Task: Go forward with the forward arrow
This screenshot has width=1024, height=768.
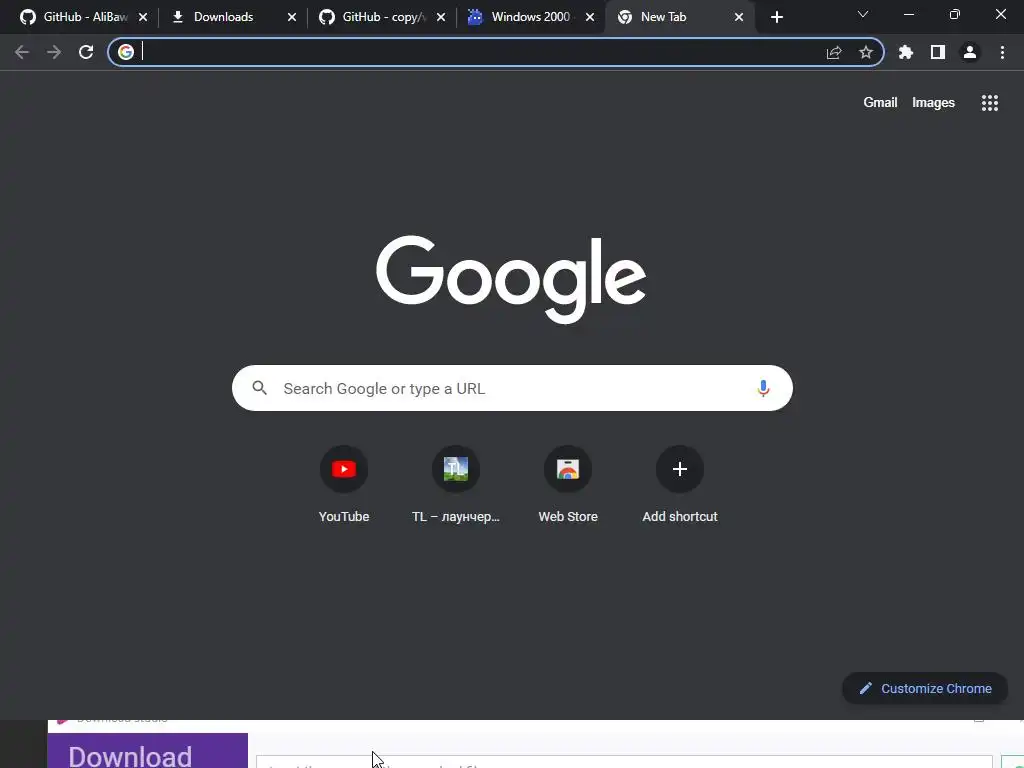Action: coord(54,52)
